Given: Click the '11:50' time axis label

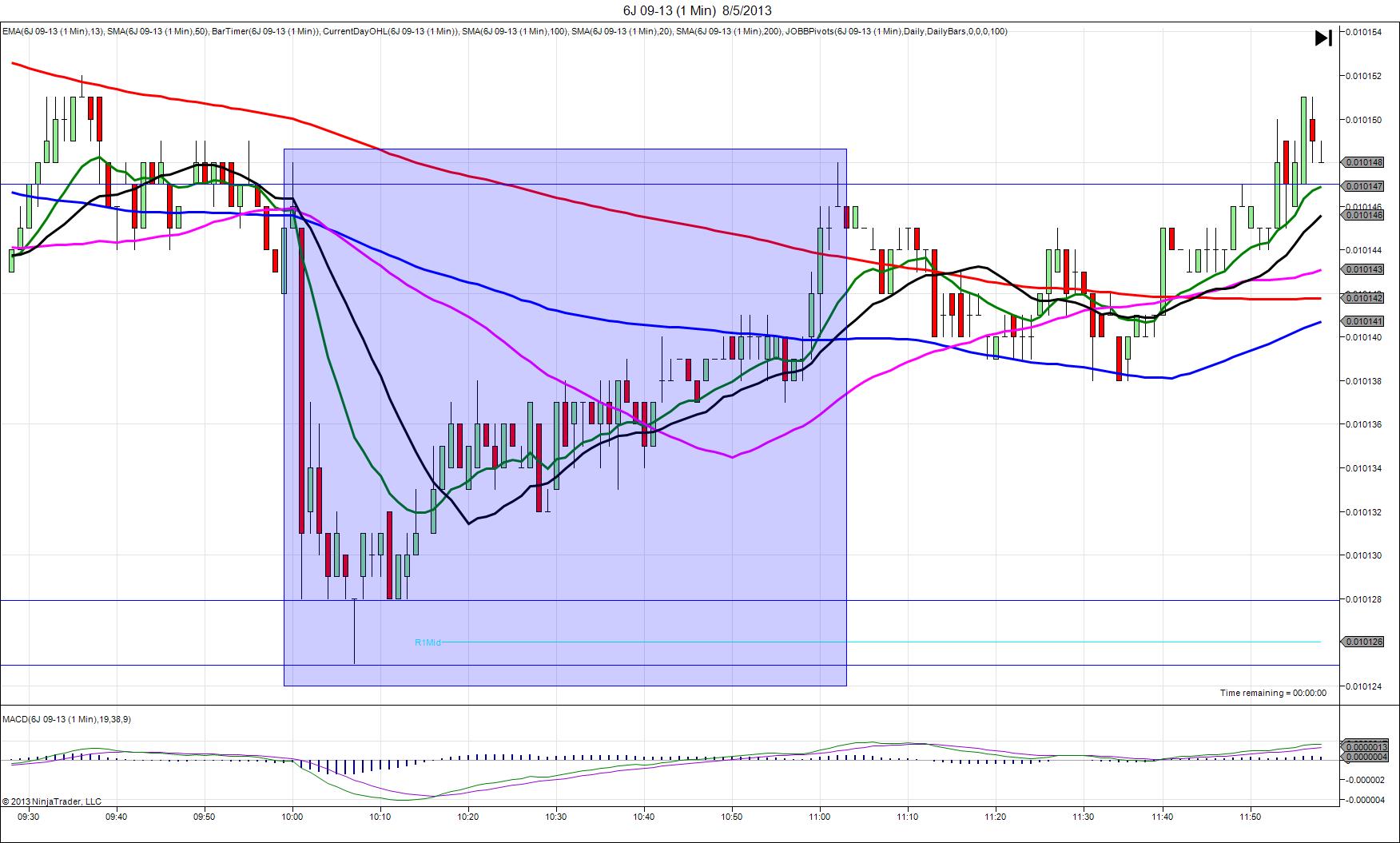Looking at the screenshot, I should click(1251, 817).
